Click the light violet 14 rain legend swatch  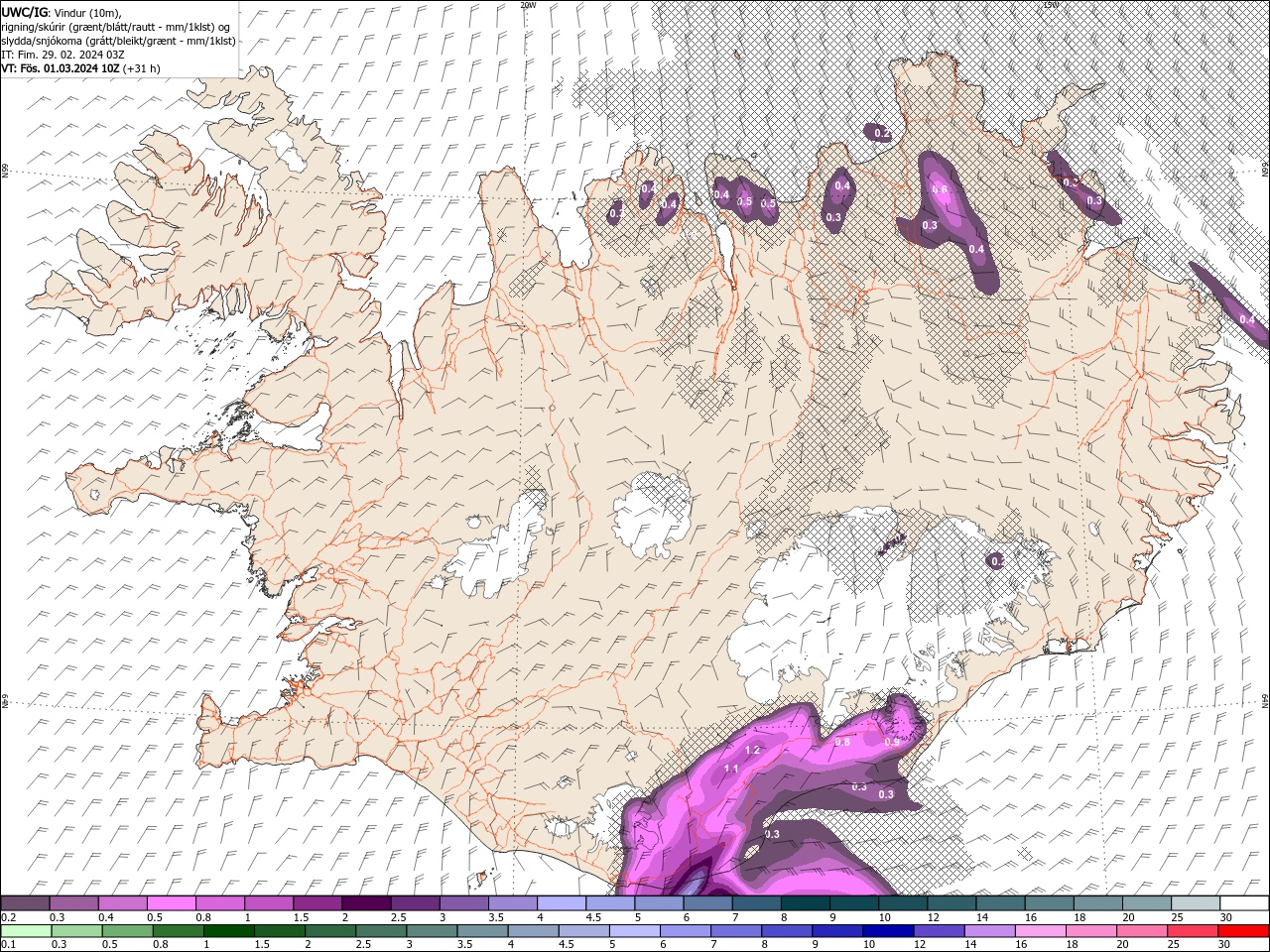989,931
